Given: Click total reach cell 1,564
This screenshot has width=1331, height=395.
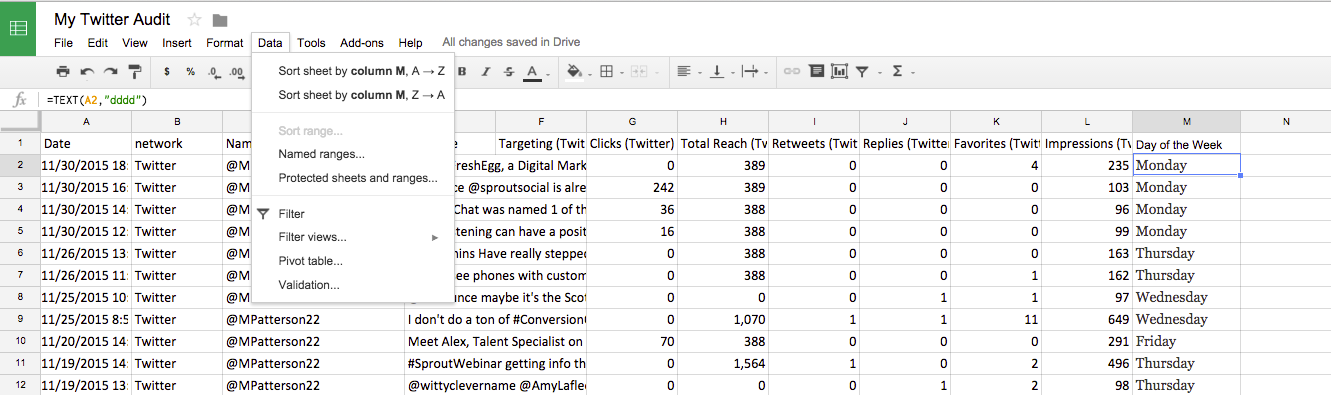Looking at the screenshot, I should pos(723,363).
